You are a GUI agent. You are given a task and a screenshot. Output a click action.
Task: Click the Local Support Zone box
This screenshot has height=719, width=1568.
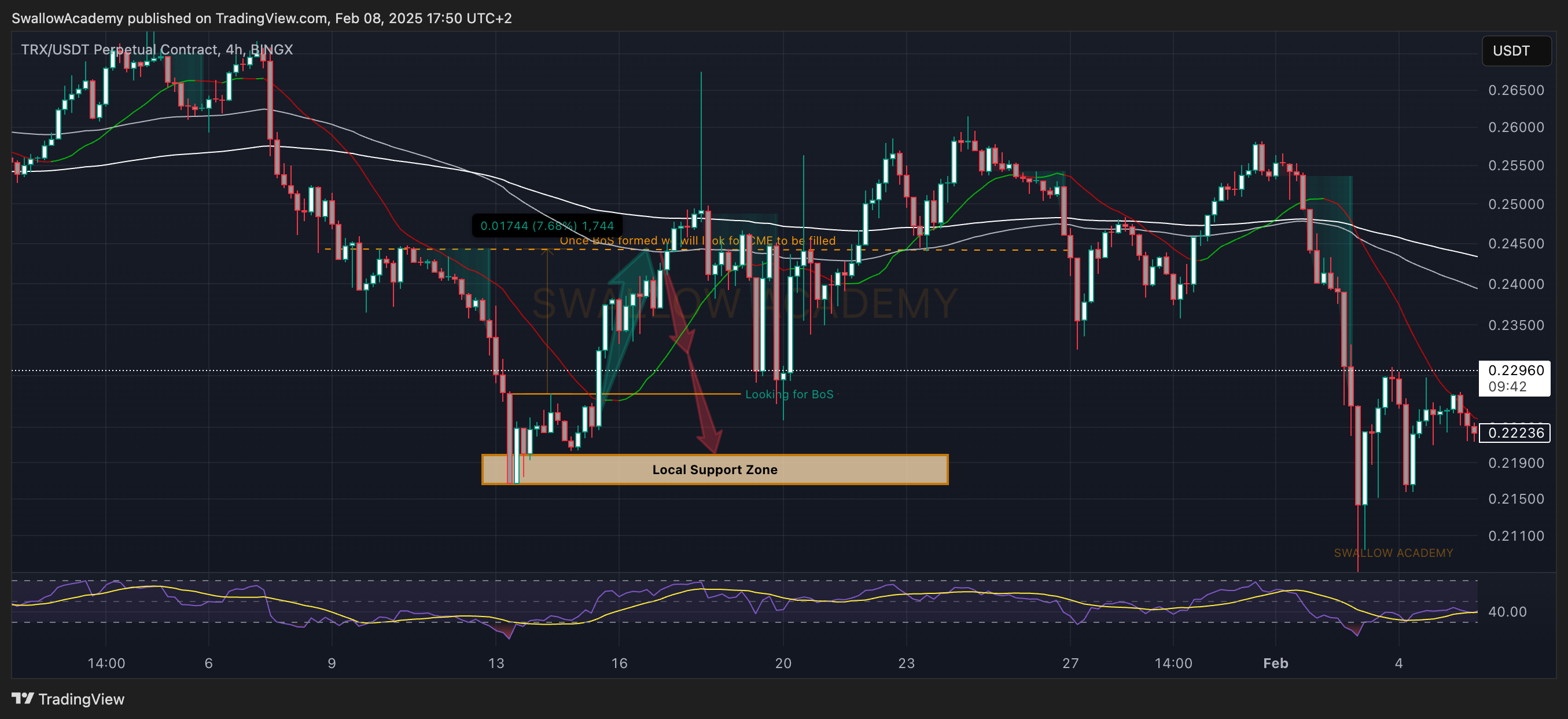click(715, 469)
